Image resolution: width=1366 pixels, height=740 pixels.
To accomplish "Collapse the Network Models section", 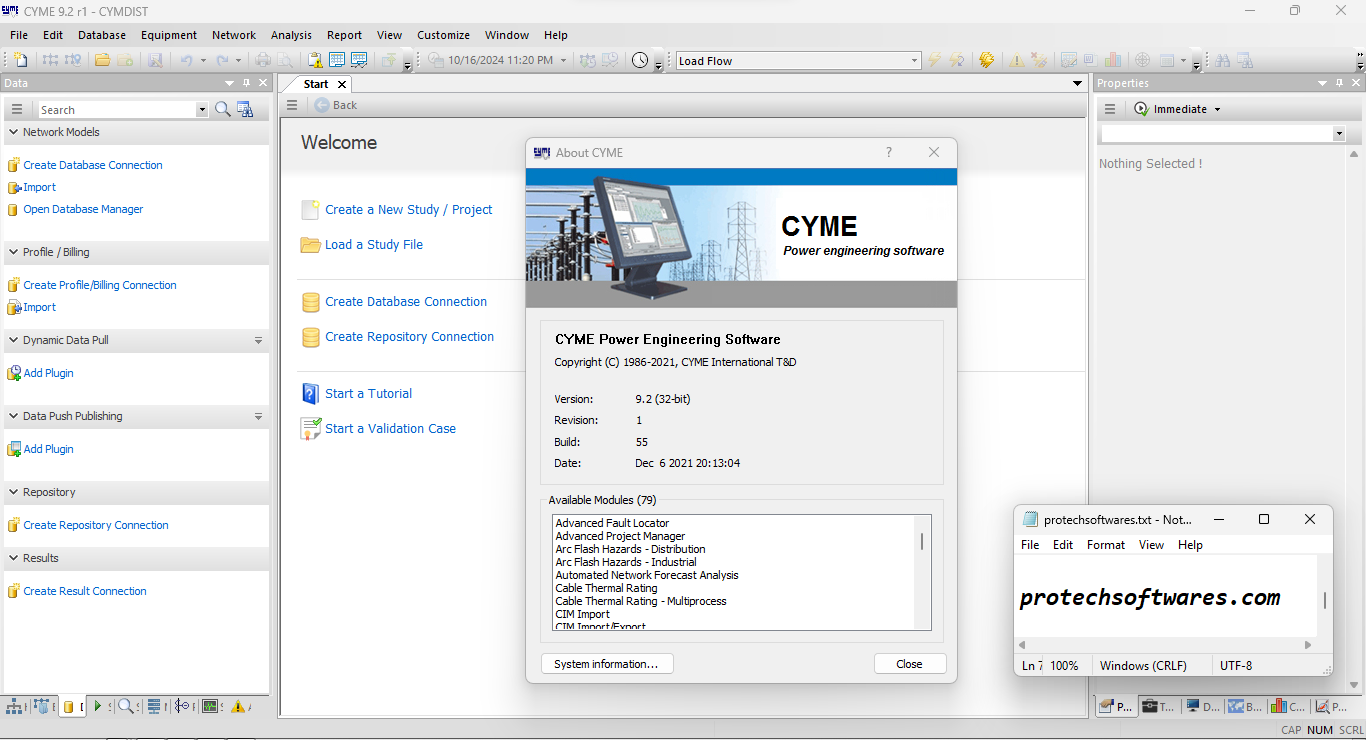I will [13, 132].
